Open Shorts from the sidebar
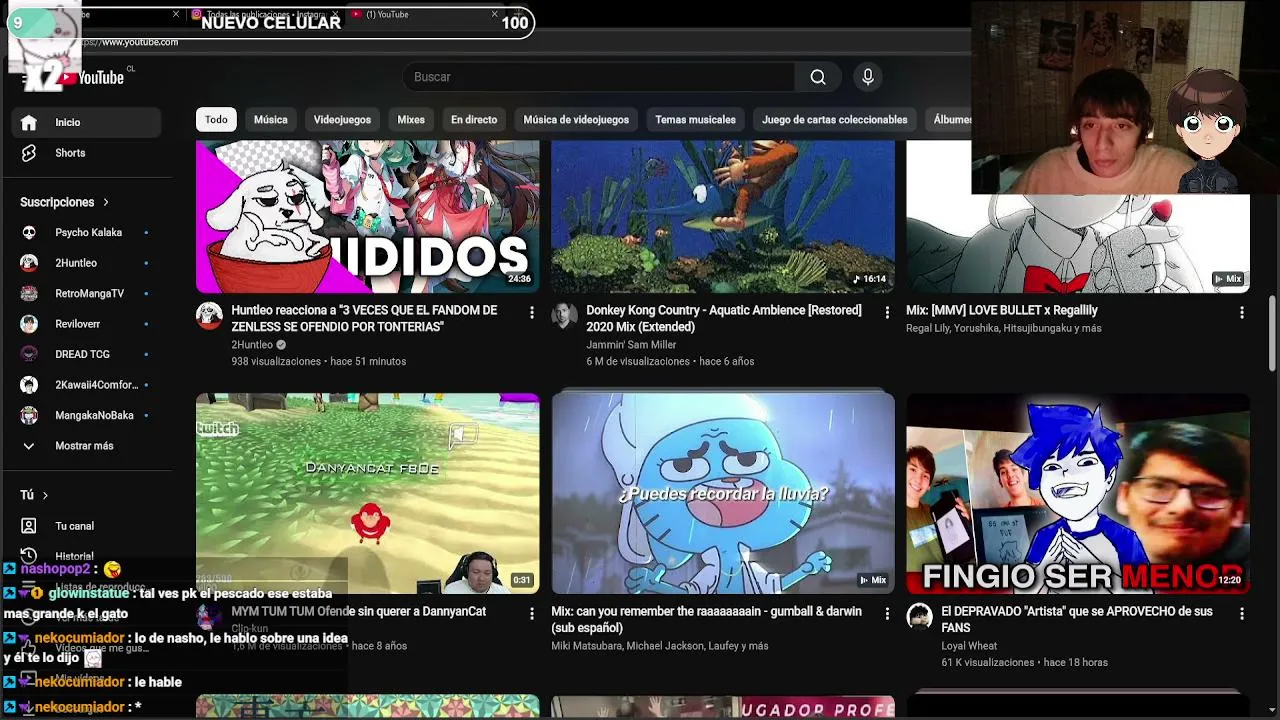Screen dimensions: 1280x720 click(x=86, y=153)
